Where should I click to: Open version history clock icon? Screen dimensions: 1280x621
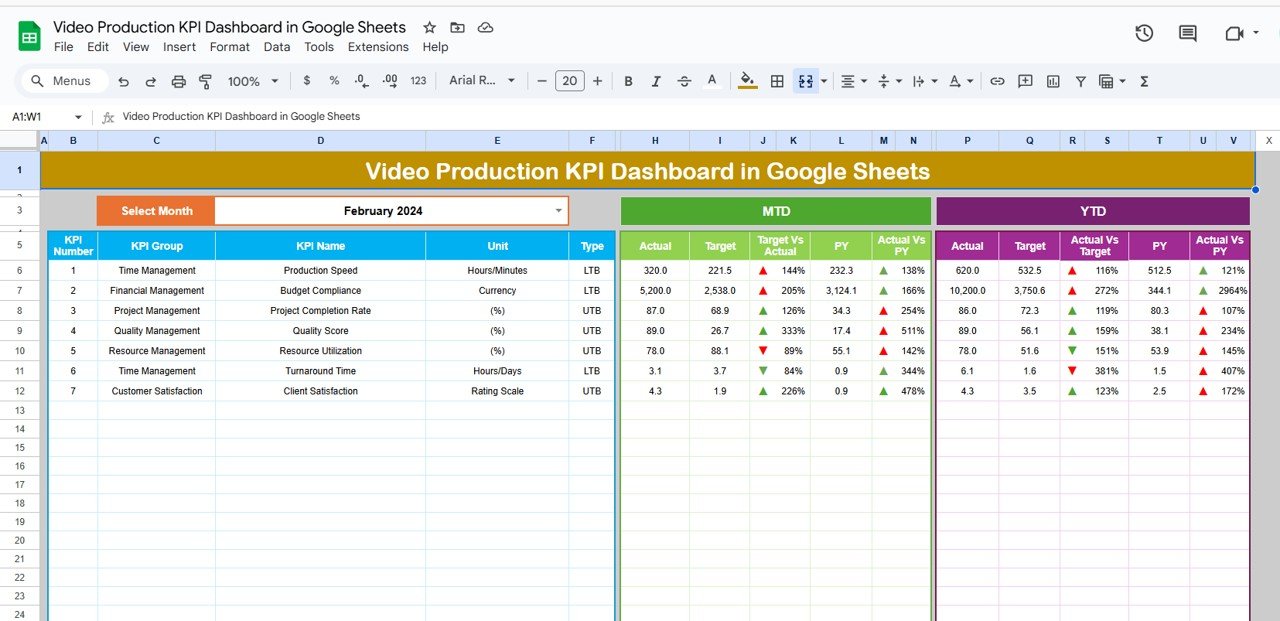[1144, 33]
